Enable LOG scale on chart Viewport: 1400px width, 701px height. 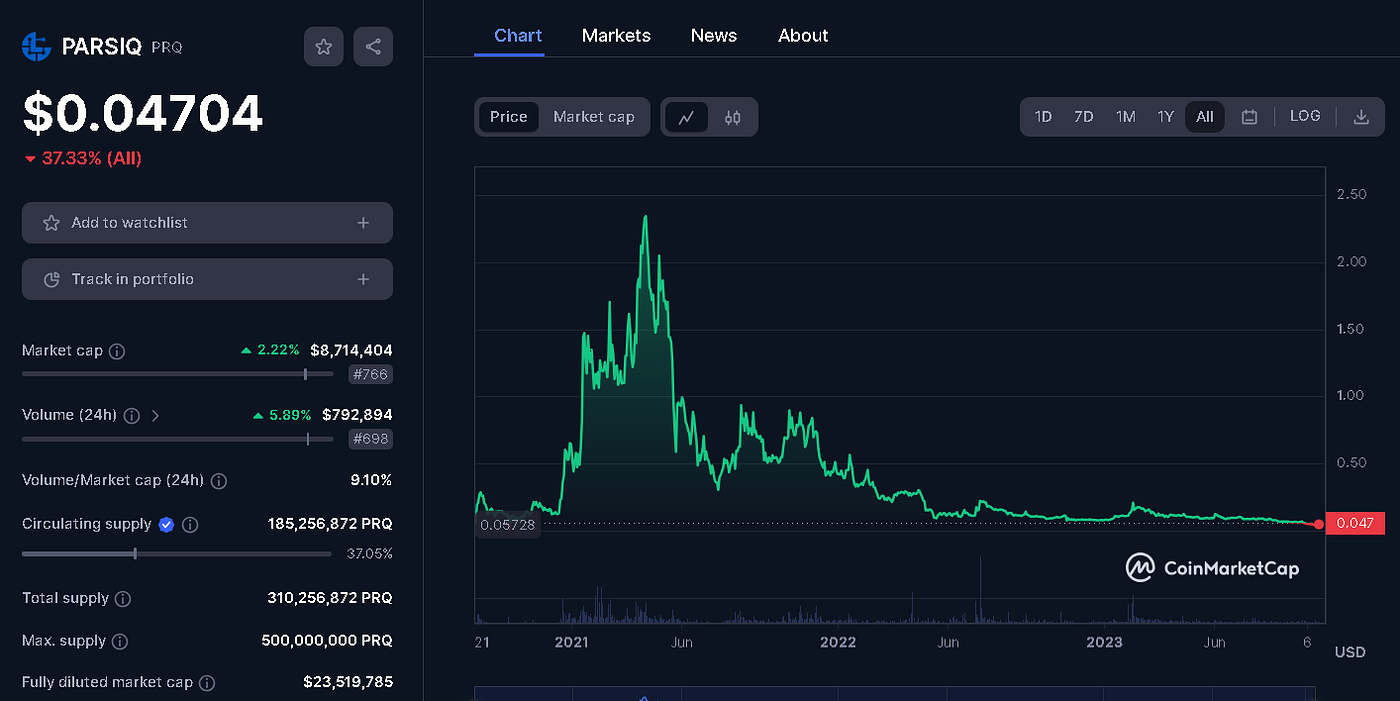click(x=1305, y=116)
